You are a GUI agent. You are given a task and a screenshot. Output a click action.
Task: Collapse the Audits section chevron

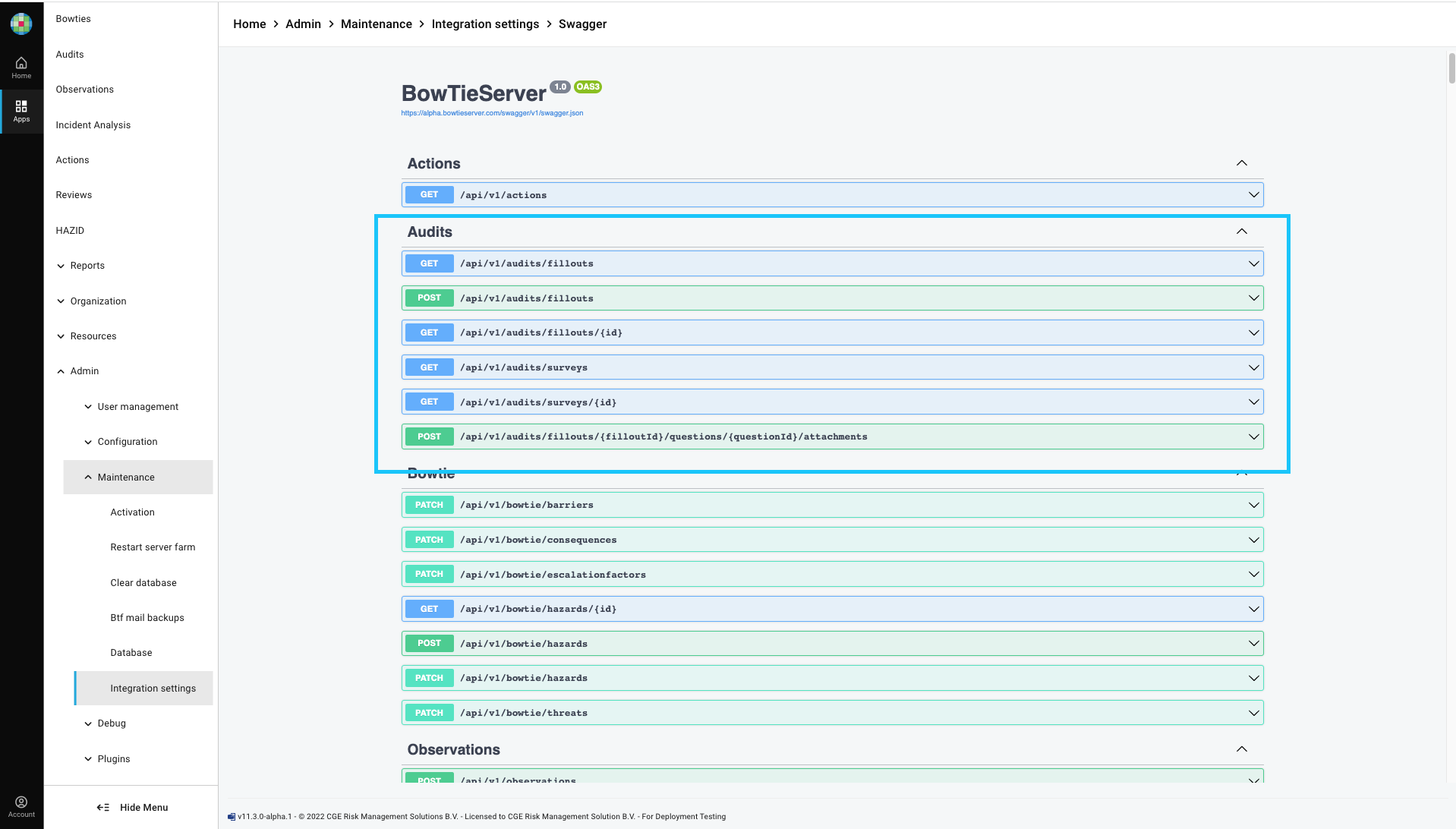click(1241, 232)
